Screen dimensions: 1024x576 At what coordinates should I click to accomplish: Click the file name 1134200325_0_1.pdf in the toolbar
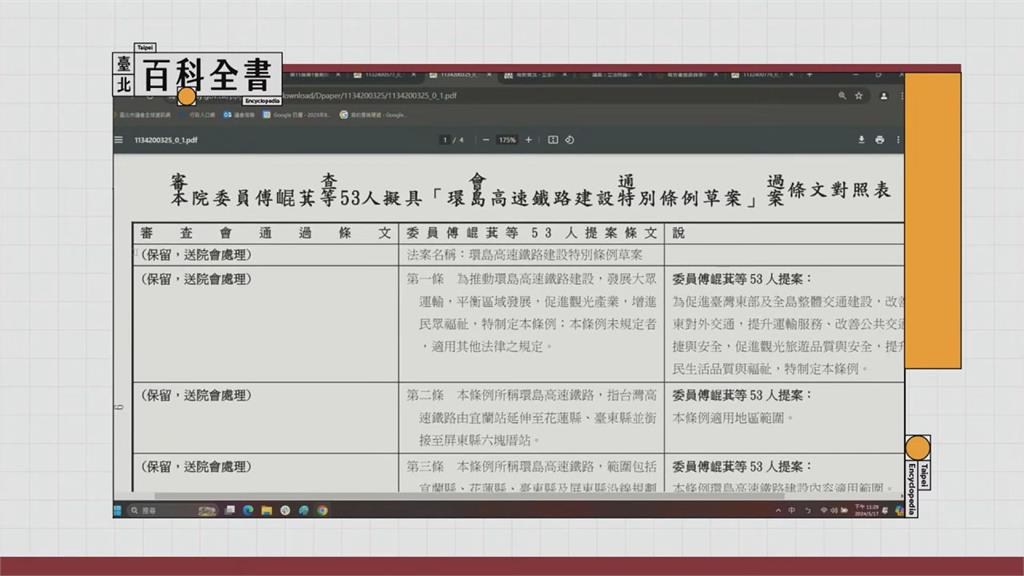point(166,140)
